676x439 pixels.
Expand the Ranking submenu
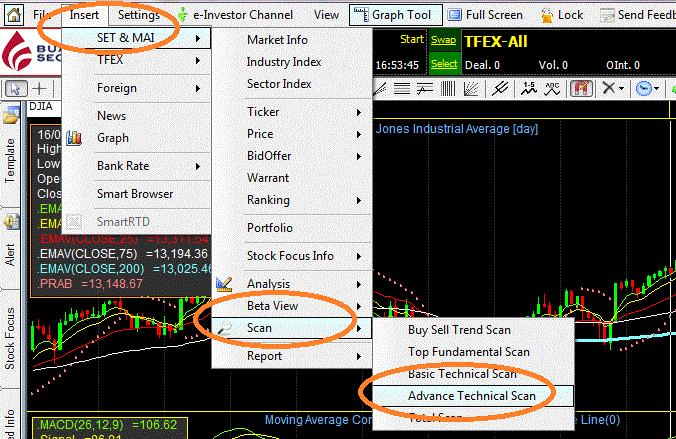(x=292, y=200)
